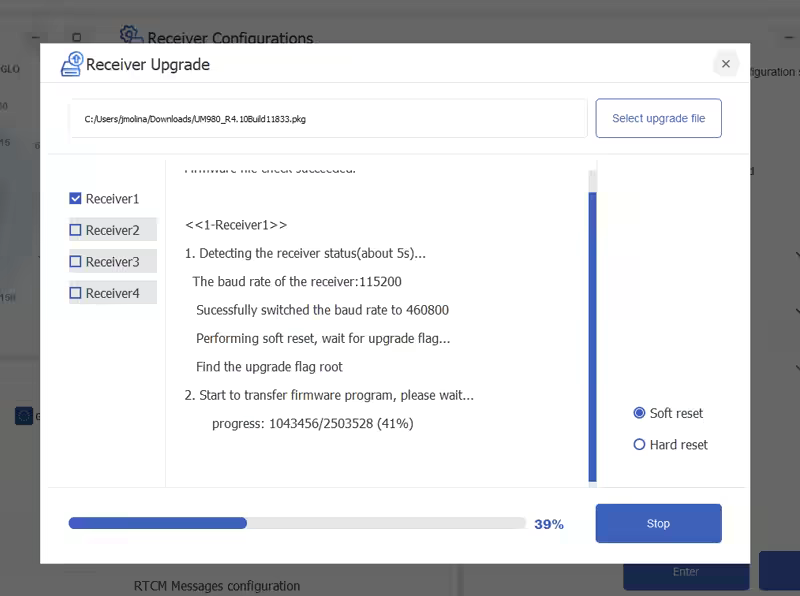Screen dimensions: 800x596
Task: Click the RTCM Messages configuration heading
Action: click(217, 586)
